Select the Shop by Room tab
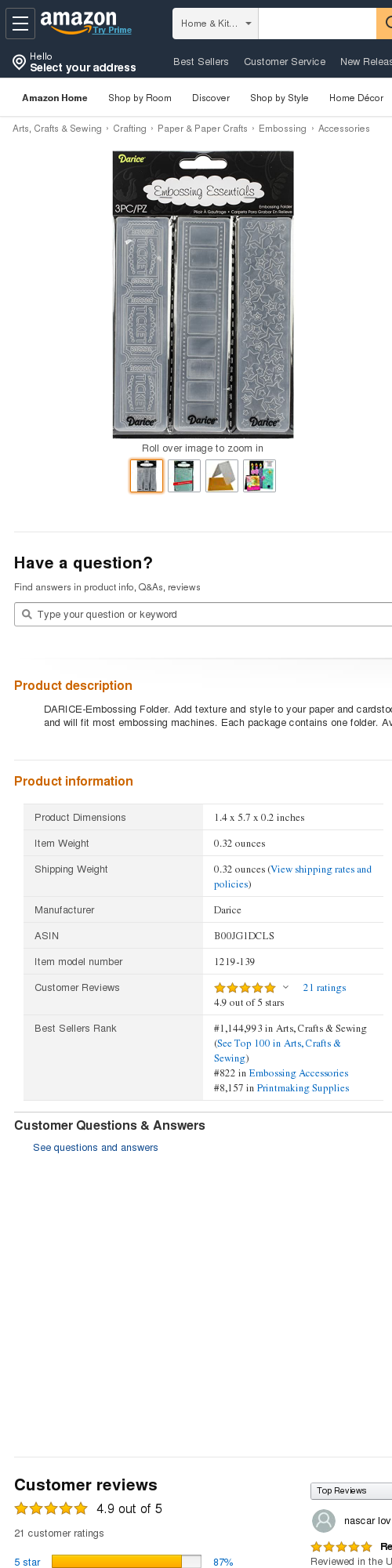 tap(140, 98)
